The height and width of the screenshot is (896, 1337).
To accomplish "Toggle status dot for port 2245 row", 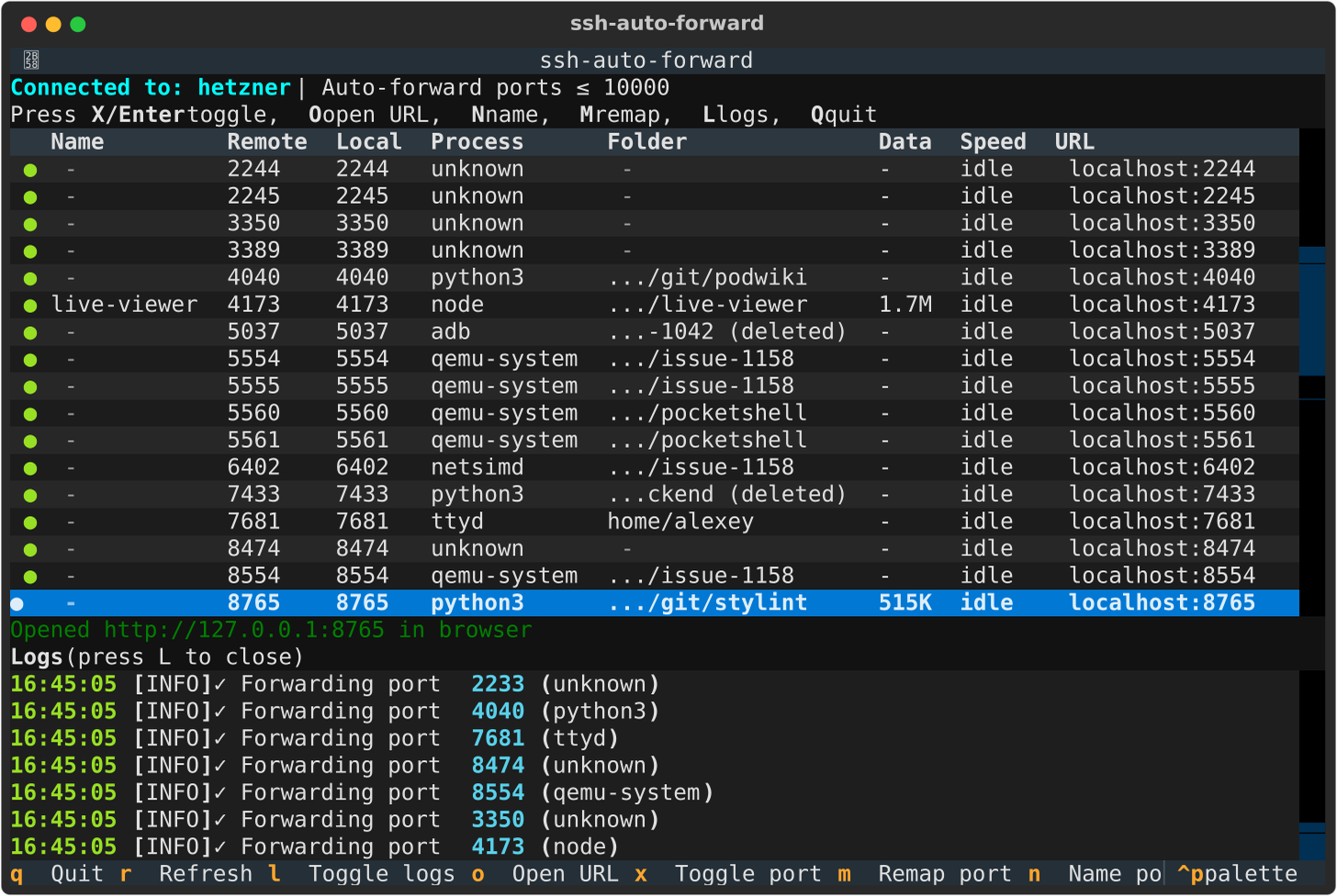I will click(x=30, y=196).
